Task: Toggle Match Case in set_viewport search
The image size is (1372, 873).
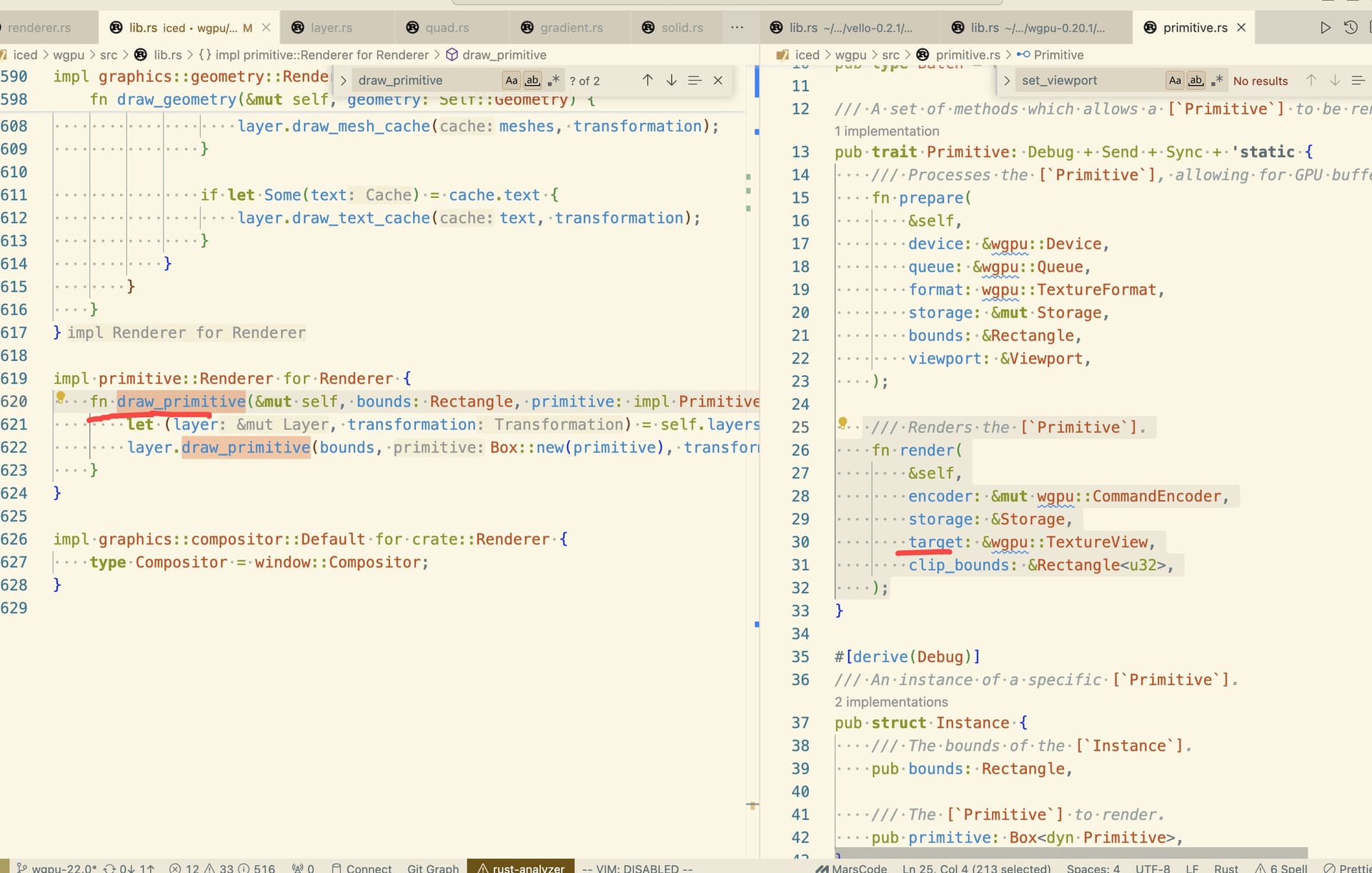Action: tap(1175, 80)
